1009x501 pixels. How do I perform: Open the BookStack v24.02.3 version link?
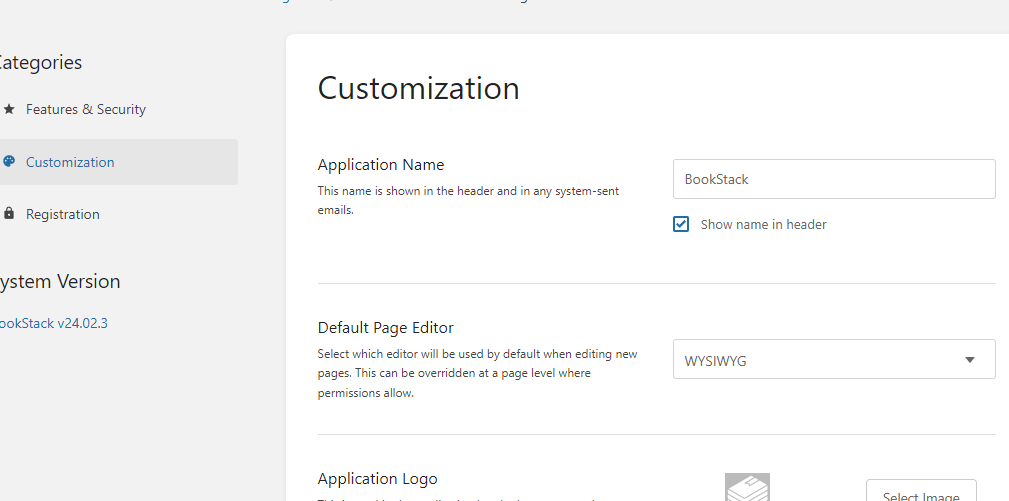pyautogui.click(x=53, y=323)
